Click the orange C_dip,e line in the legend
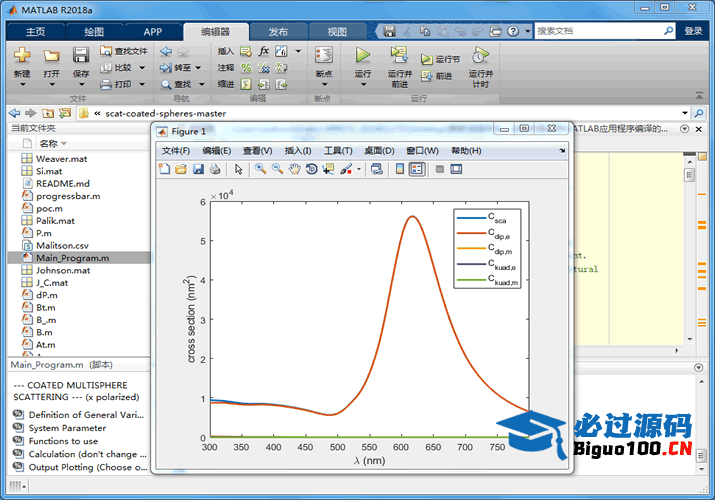Screen dimensions: 715x500 pyautogui.click(x=470, y=234)
